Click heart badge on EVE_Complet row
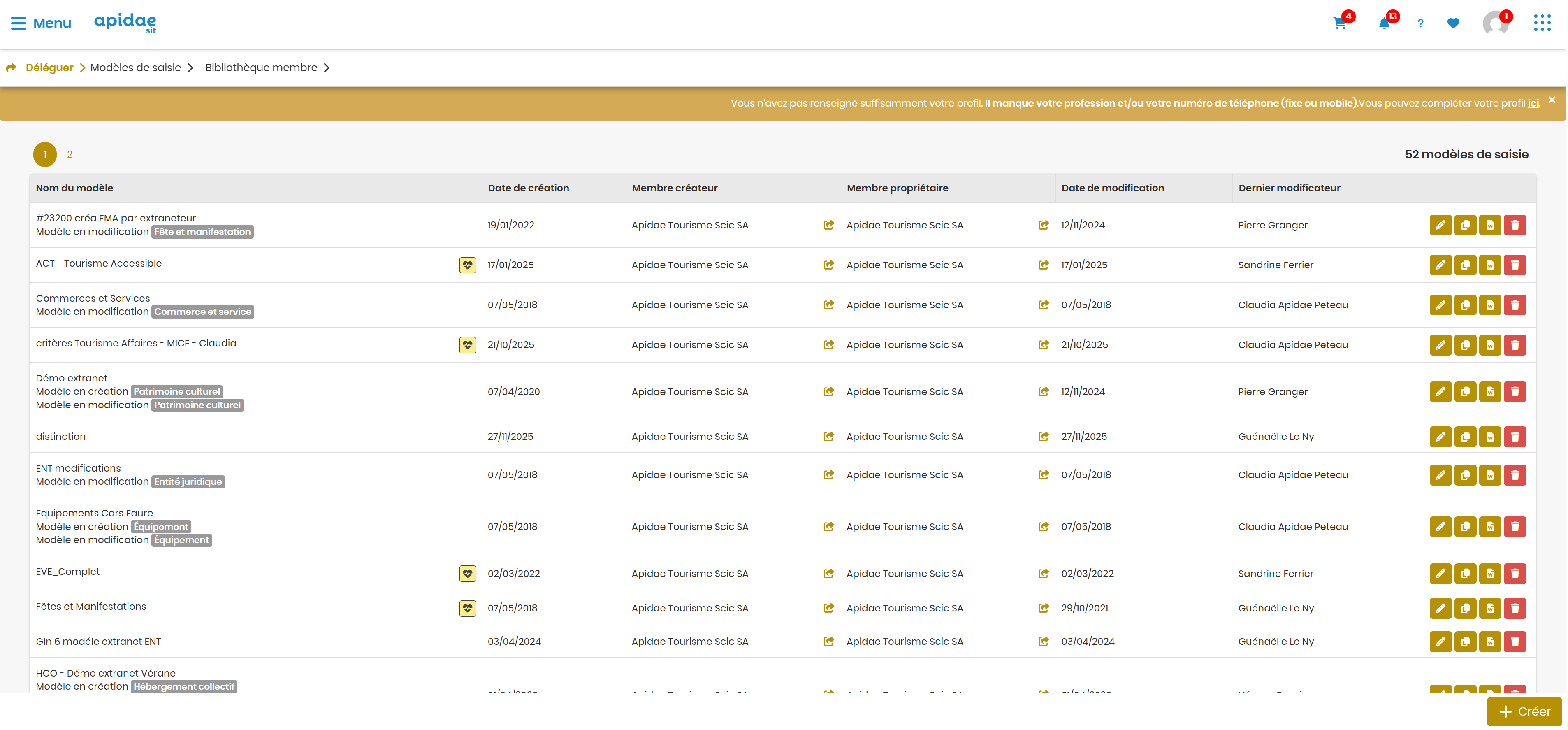 click(x=467, y=574)
